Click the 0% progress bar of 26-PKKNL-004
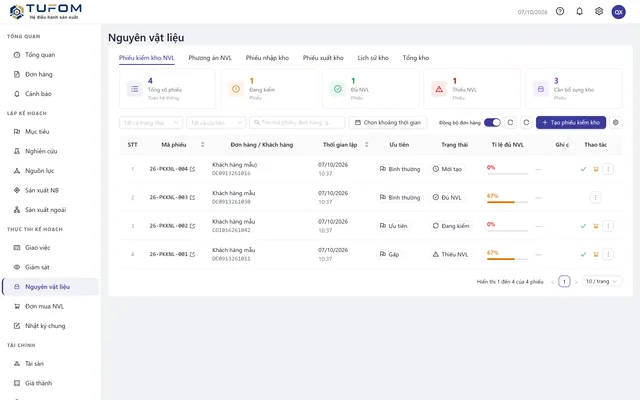Screen dimensions: 640x400 (x=507, y=173)
